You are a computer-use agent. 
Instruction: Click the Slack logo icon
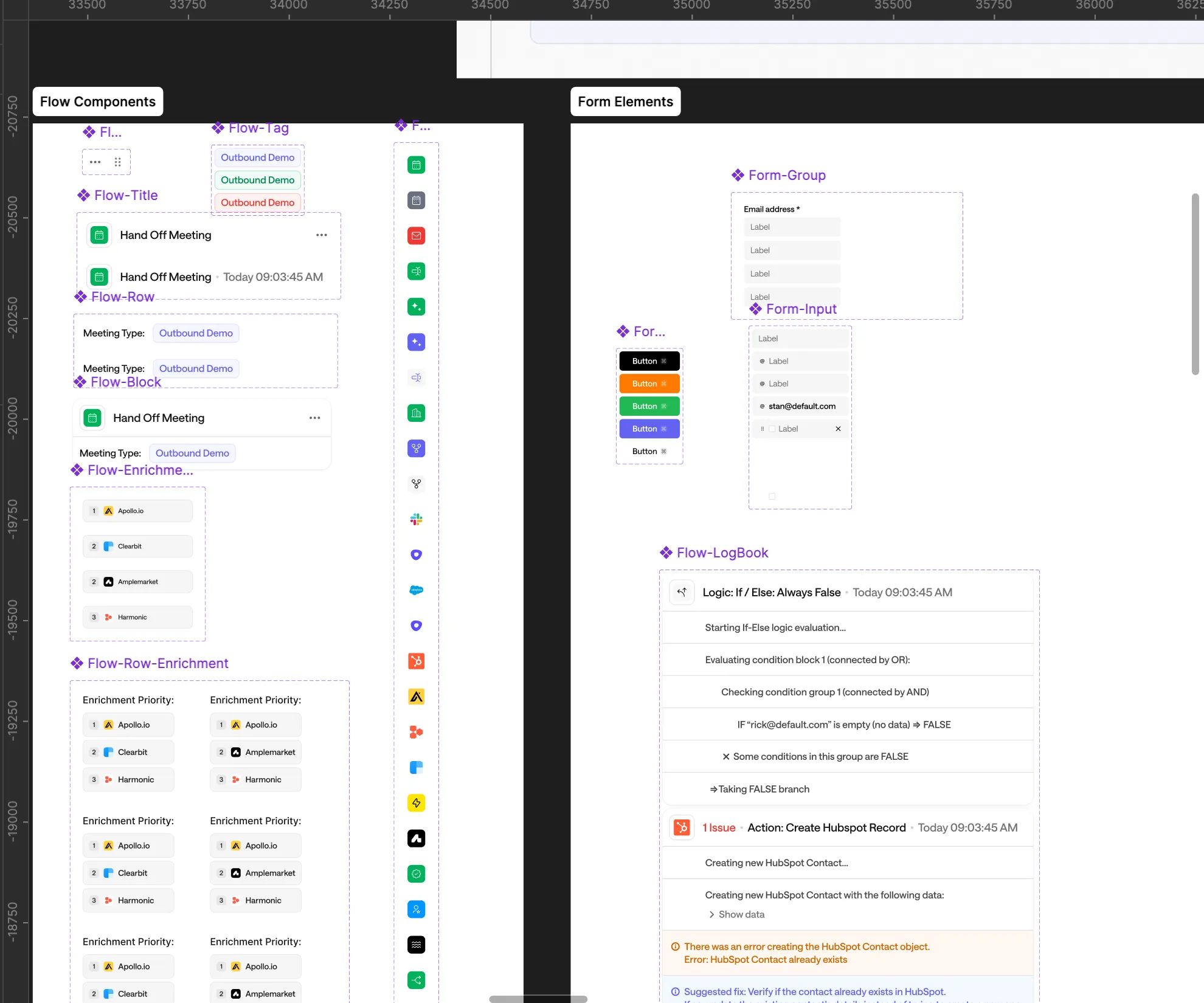point(416,519)
